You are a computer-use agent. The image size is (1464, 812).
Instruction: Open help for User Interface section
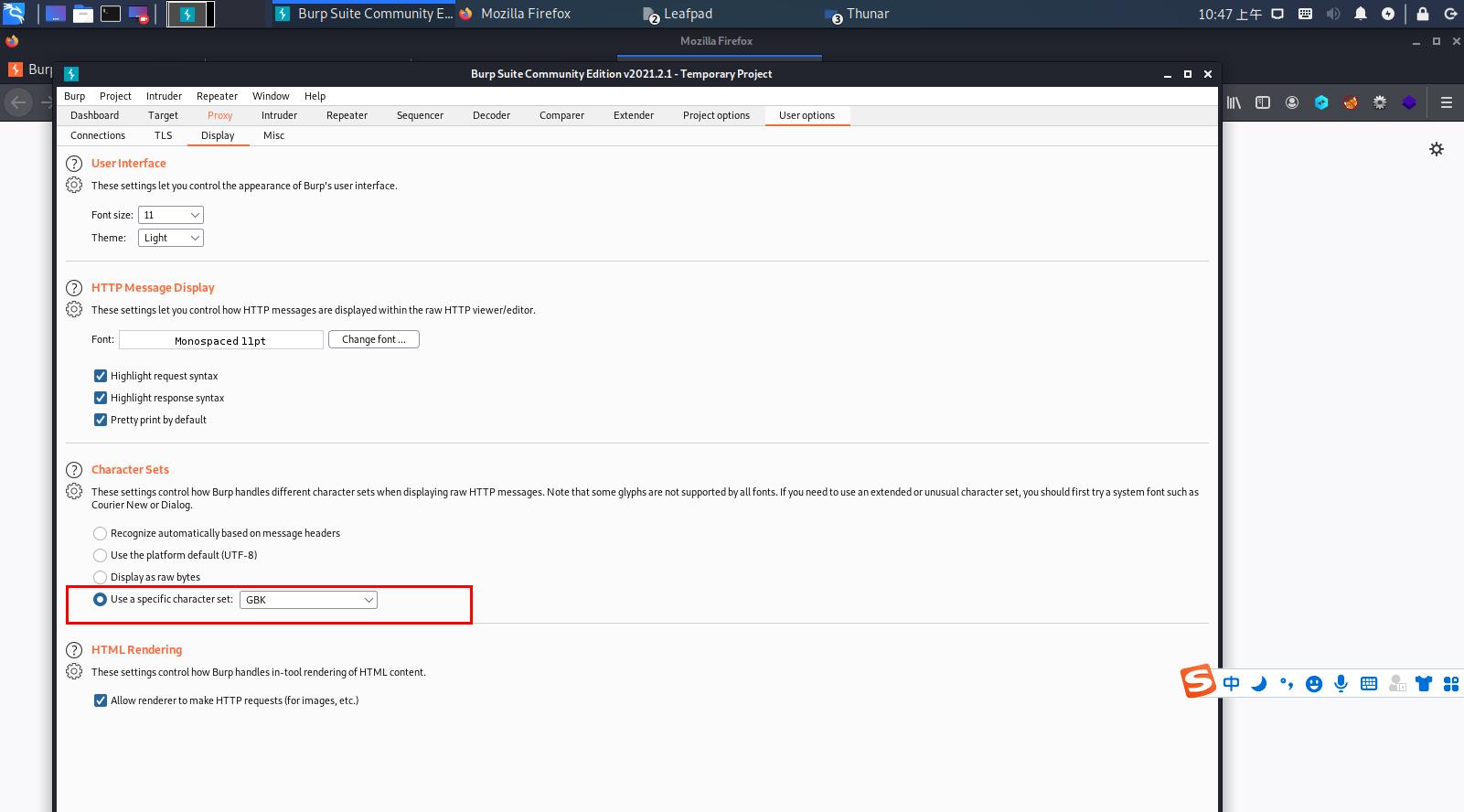coord(74,164)
